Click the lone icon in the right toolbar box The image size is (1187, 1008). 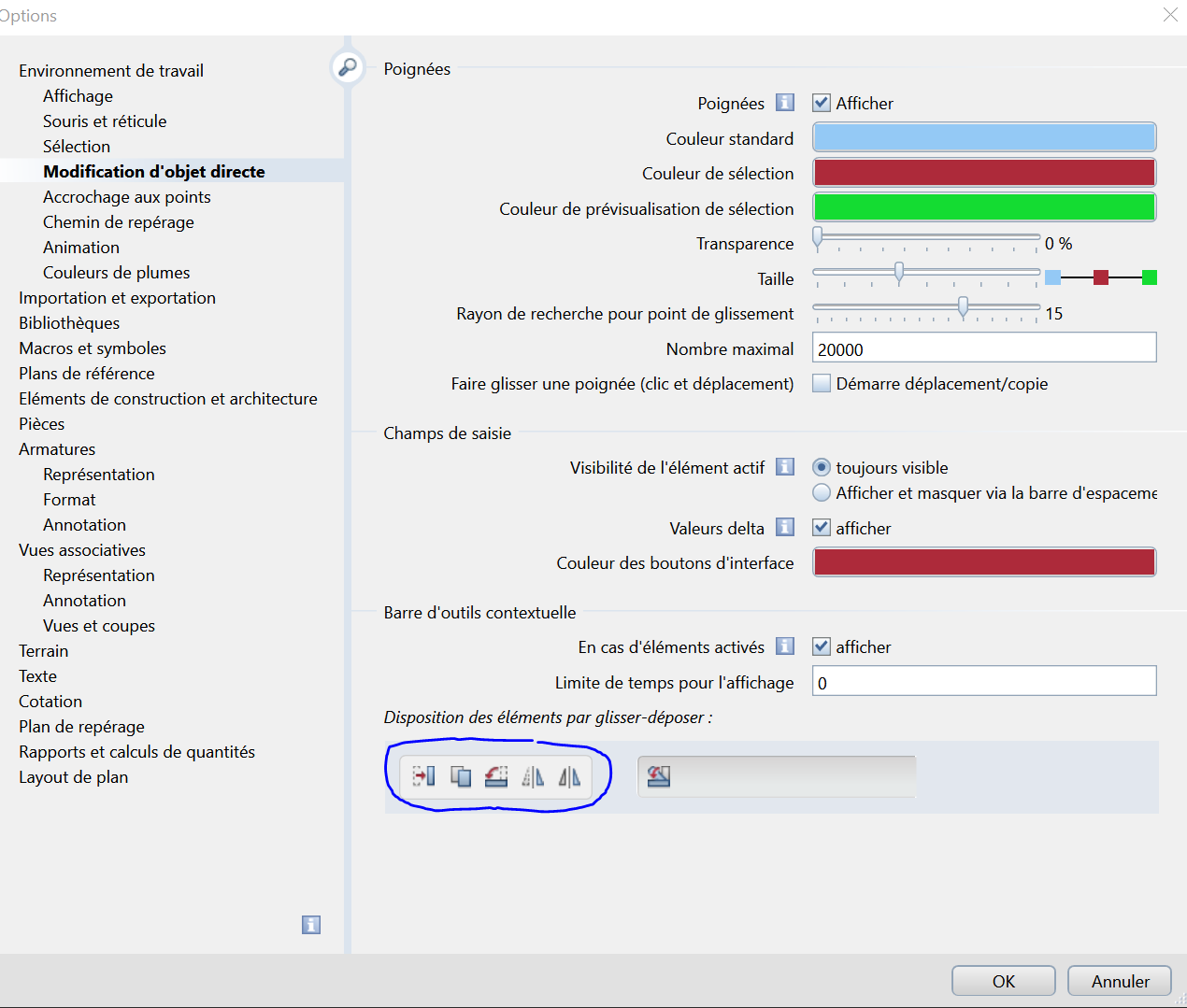(x=659, y=776)
